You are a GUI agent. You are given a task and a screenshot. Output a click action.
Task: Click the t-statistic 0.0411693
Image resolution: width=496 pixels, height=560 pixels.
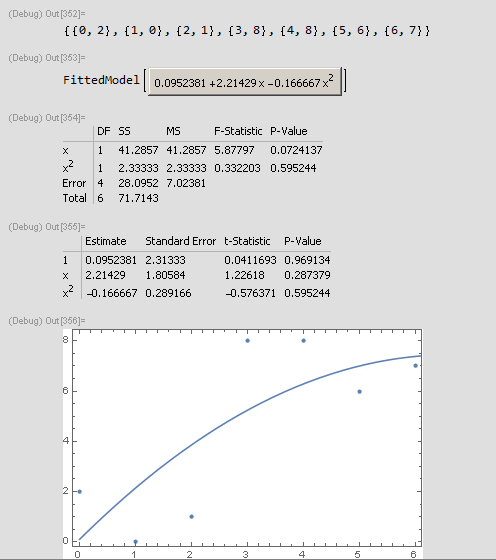(x=250, y=260)
